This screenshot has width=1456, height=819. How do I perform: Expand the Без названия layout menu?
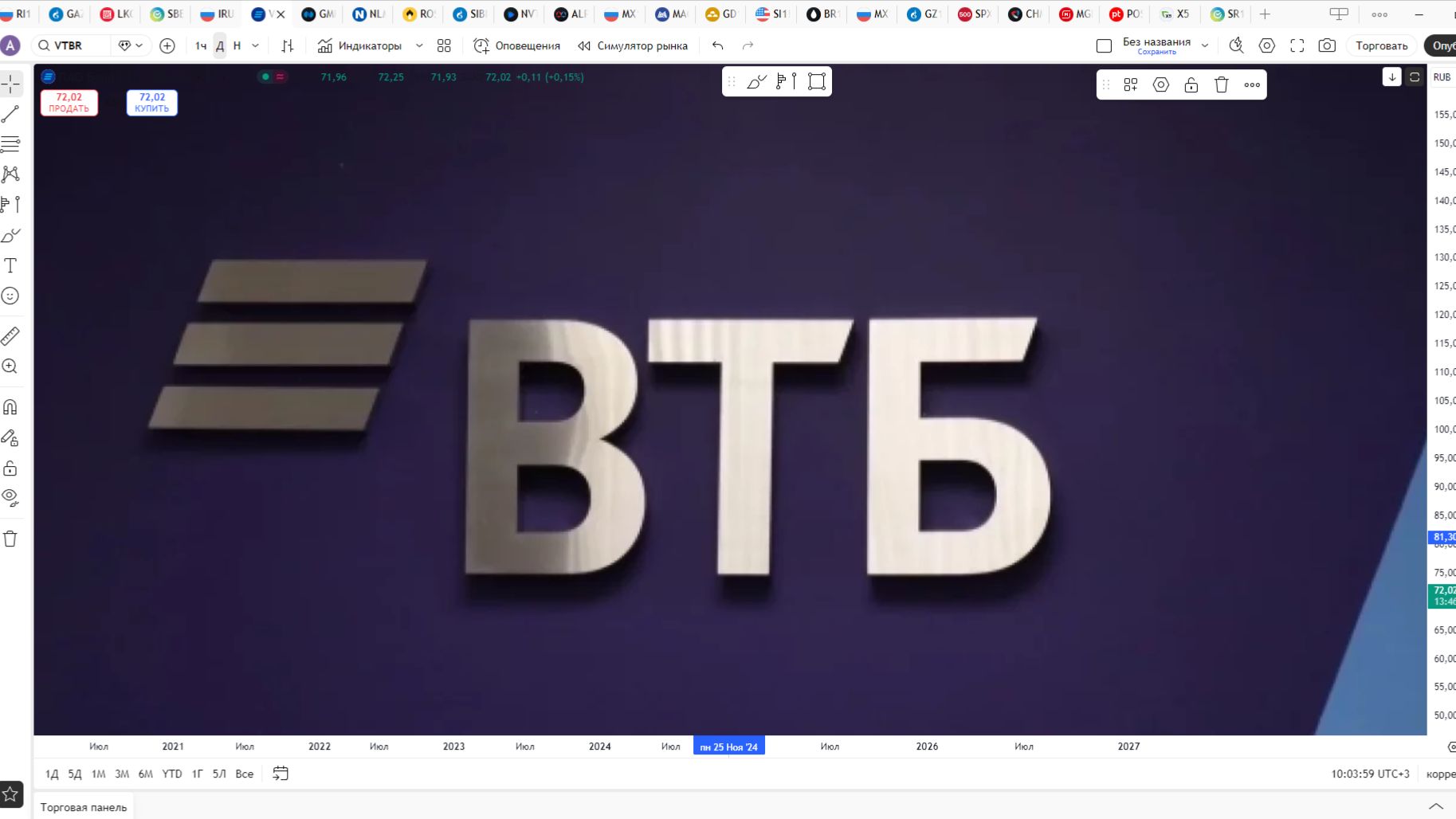[1205, 45]
